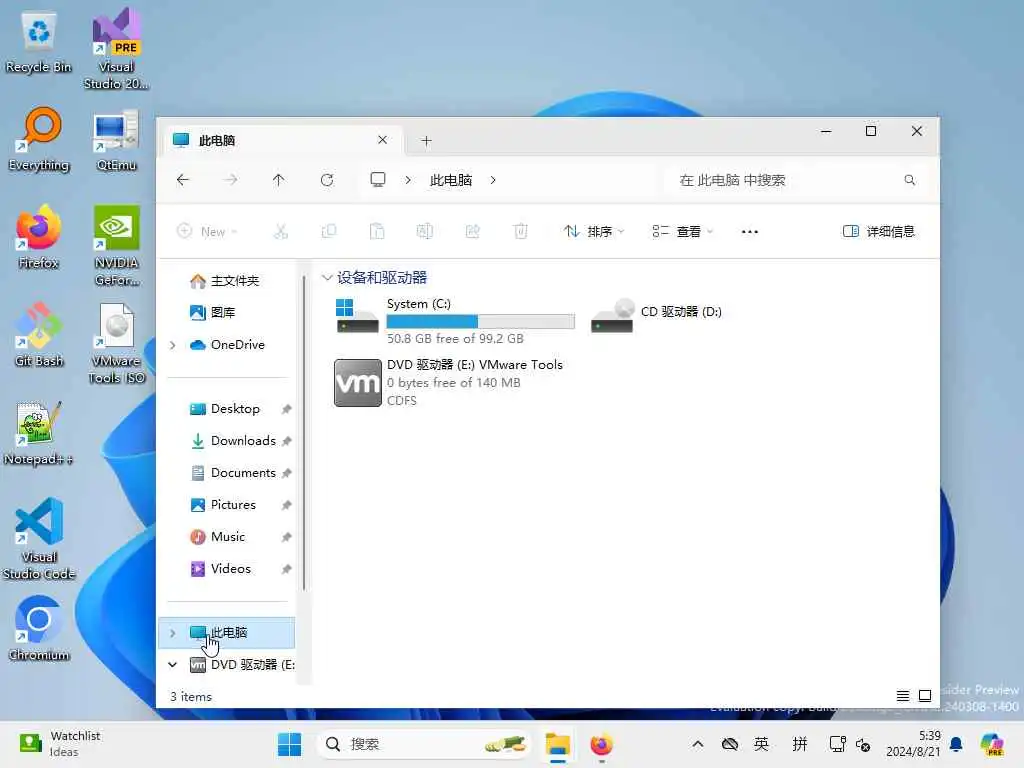Screen dimensions: 1024x768
Task: Click the forward navigation arrow
Action: 231,180
